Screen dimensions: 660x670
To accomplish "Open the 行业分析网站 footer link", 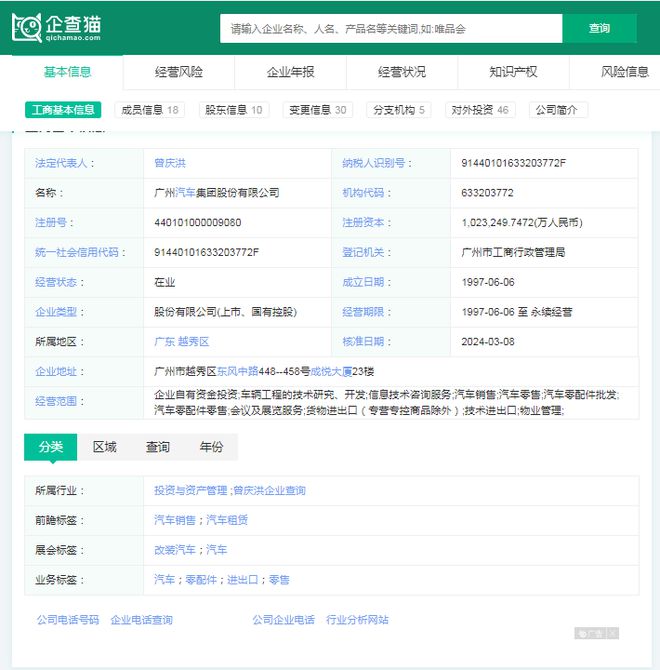I will click(357, 620).
